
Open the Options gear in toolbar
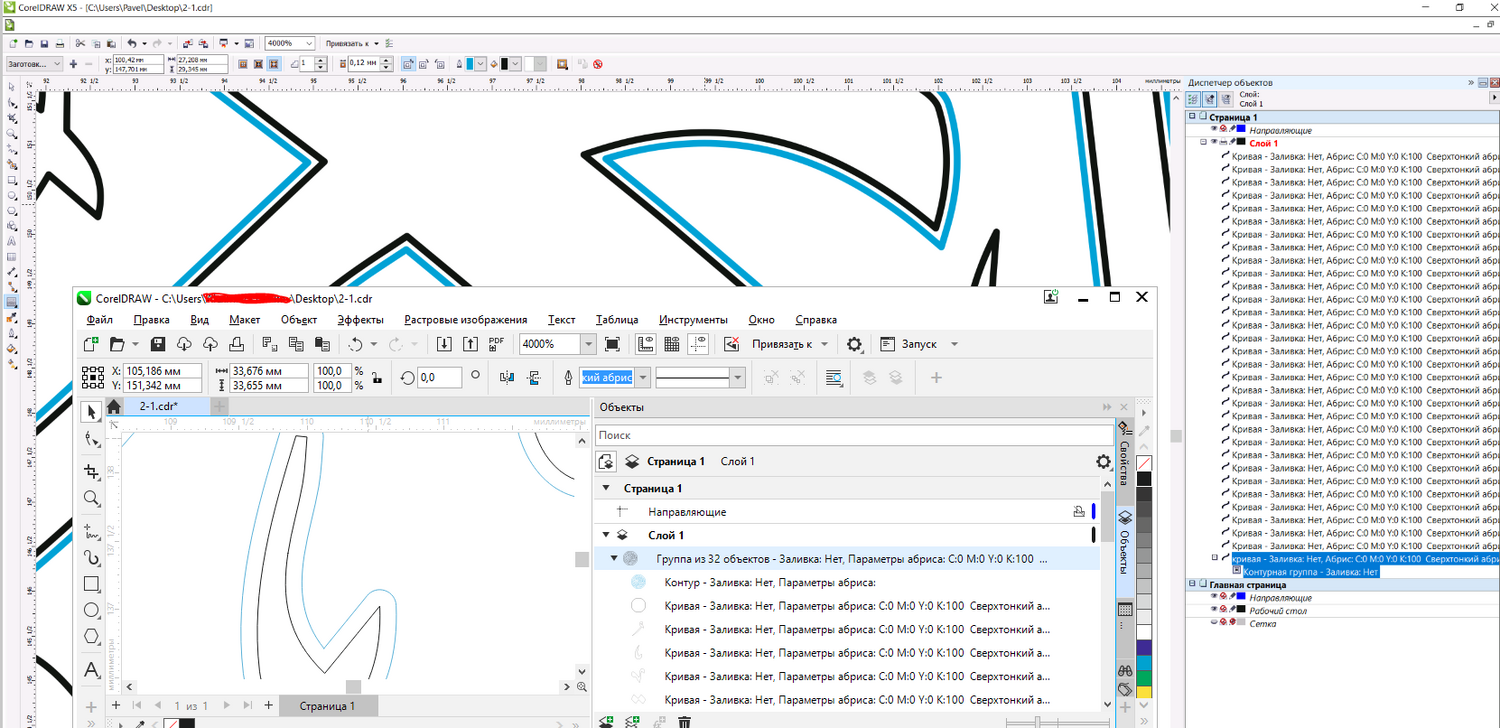tap(854, 344)
